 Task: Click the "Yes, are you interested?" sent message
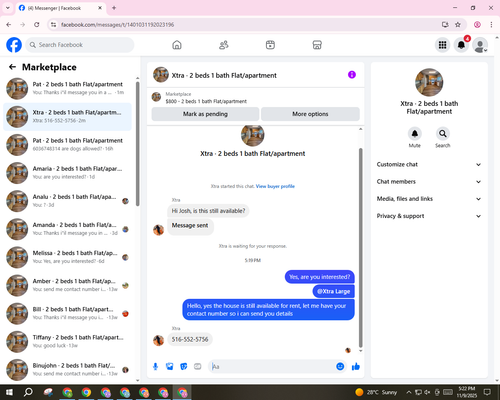[320, 277]
